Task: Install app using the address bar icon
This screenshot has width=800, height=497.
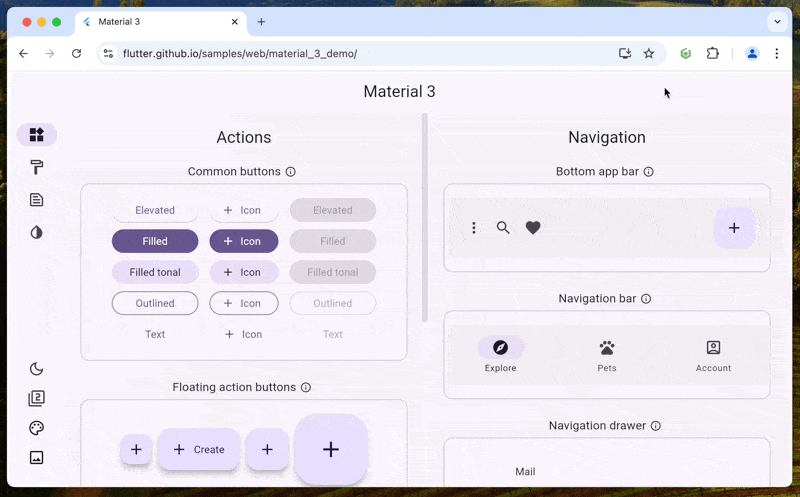Action: click(625, 54)
